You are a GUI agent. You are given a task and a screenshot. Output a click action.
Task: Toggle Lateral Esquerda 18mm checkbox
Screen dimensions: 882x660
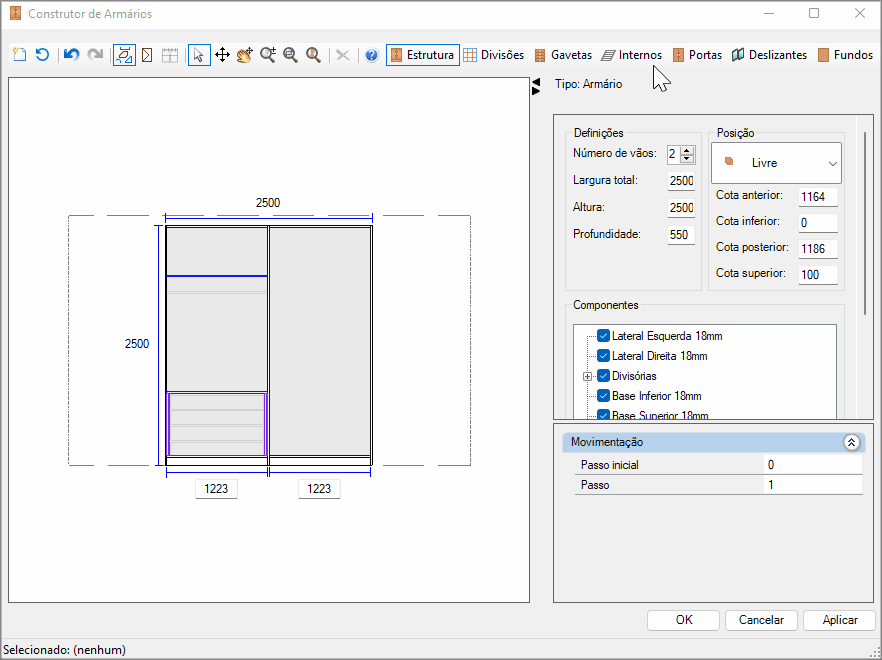(x=604, y=336)
